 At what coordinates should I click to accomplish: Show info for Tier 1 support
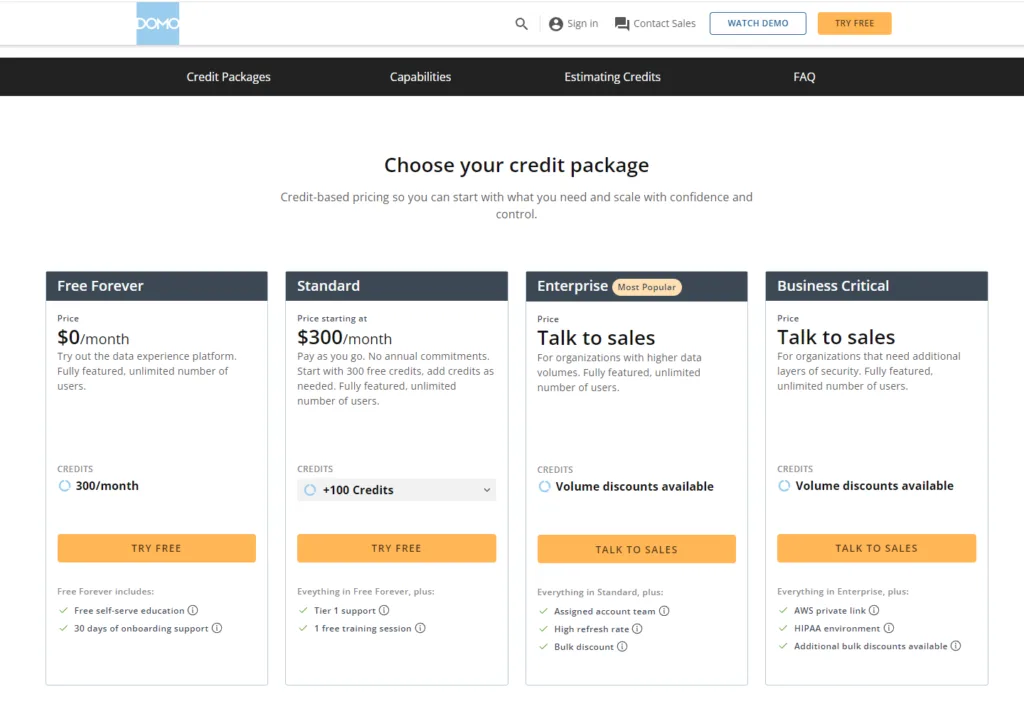coord(384,610)
